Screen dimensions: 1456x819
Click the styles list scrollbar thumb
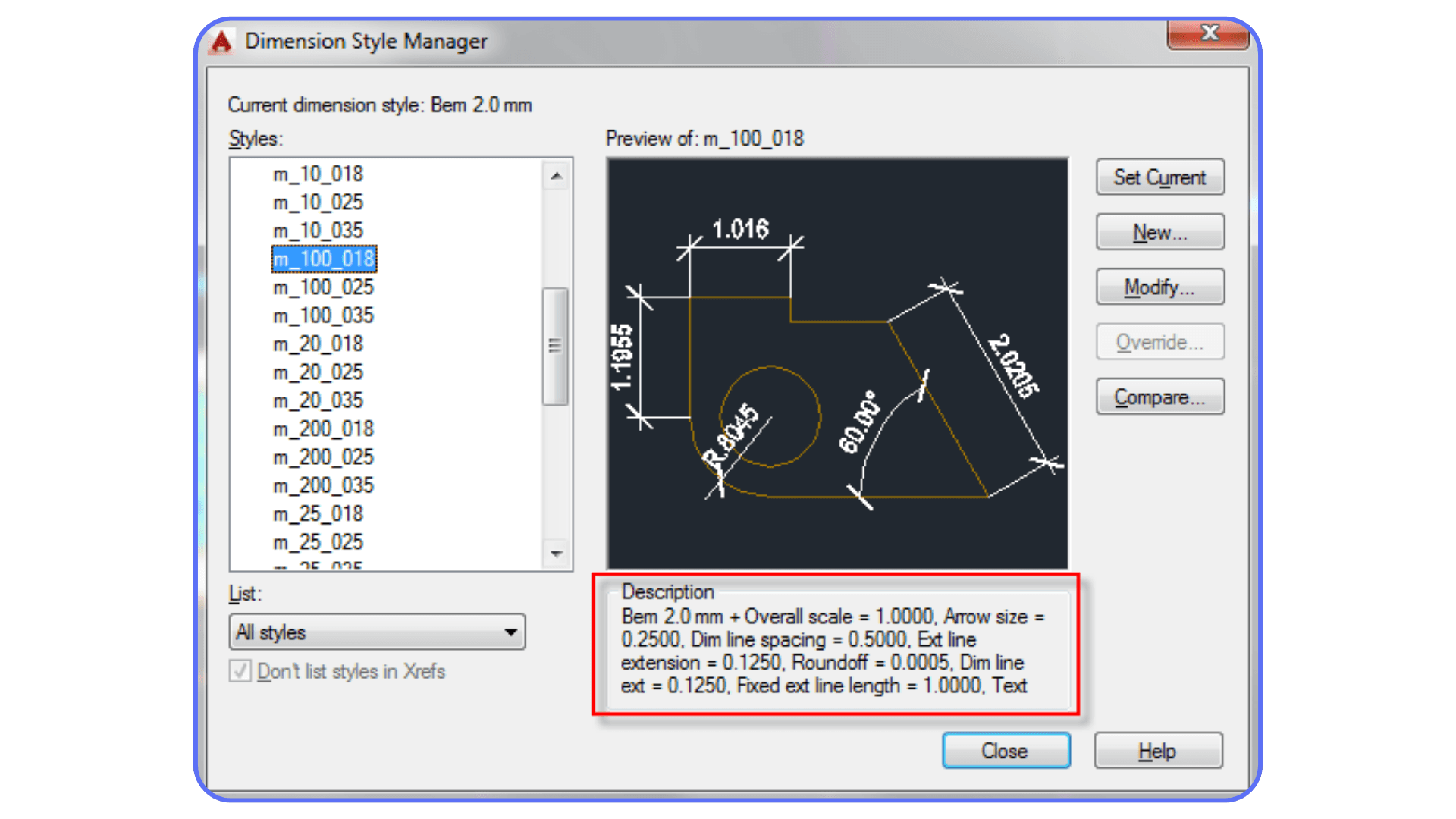556,346
